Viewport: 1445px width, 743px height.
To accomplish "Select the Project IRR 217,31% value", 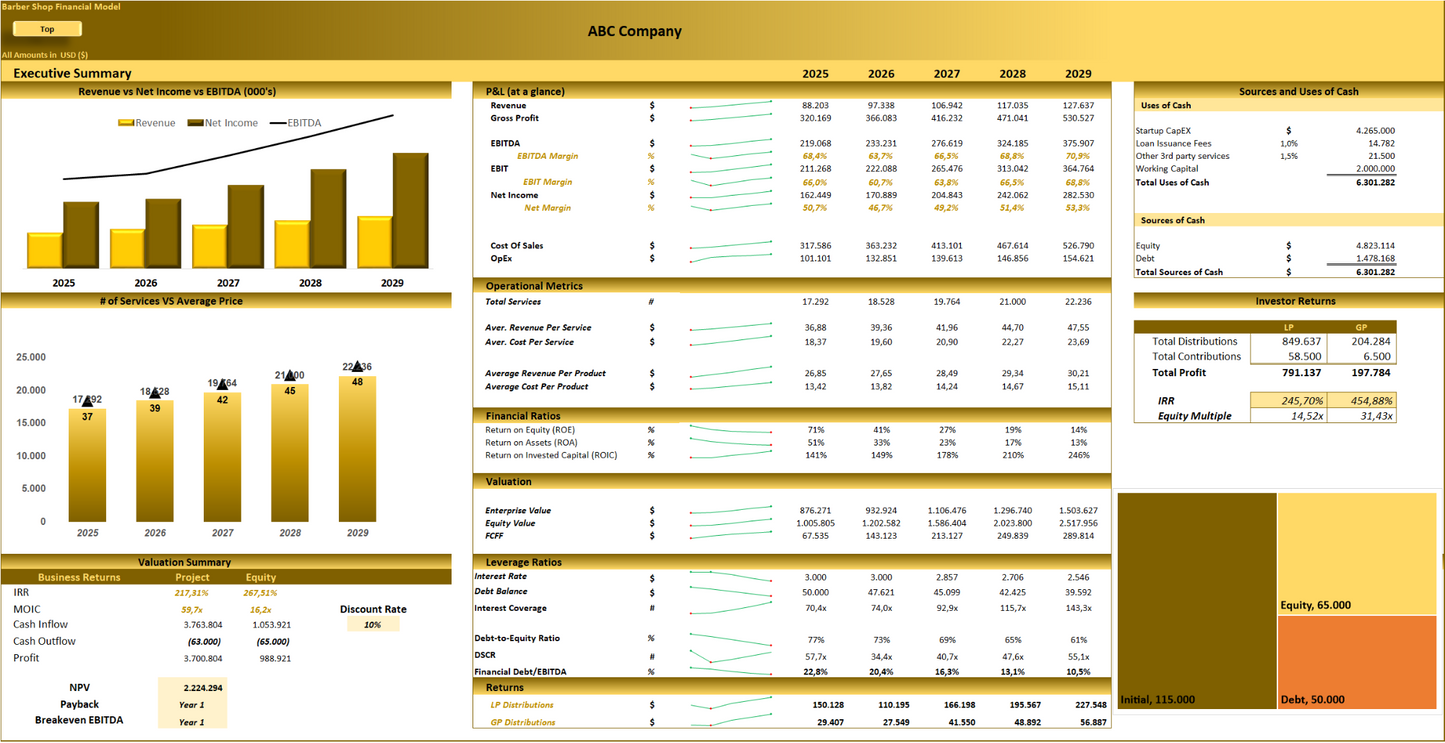I will (191, 593).
